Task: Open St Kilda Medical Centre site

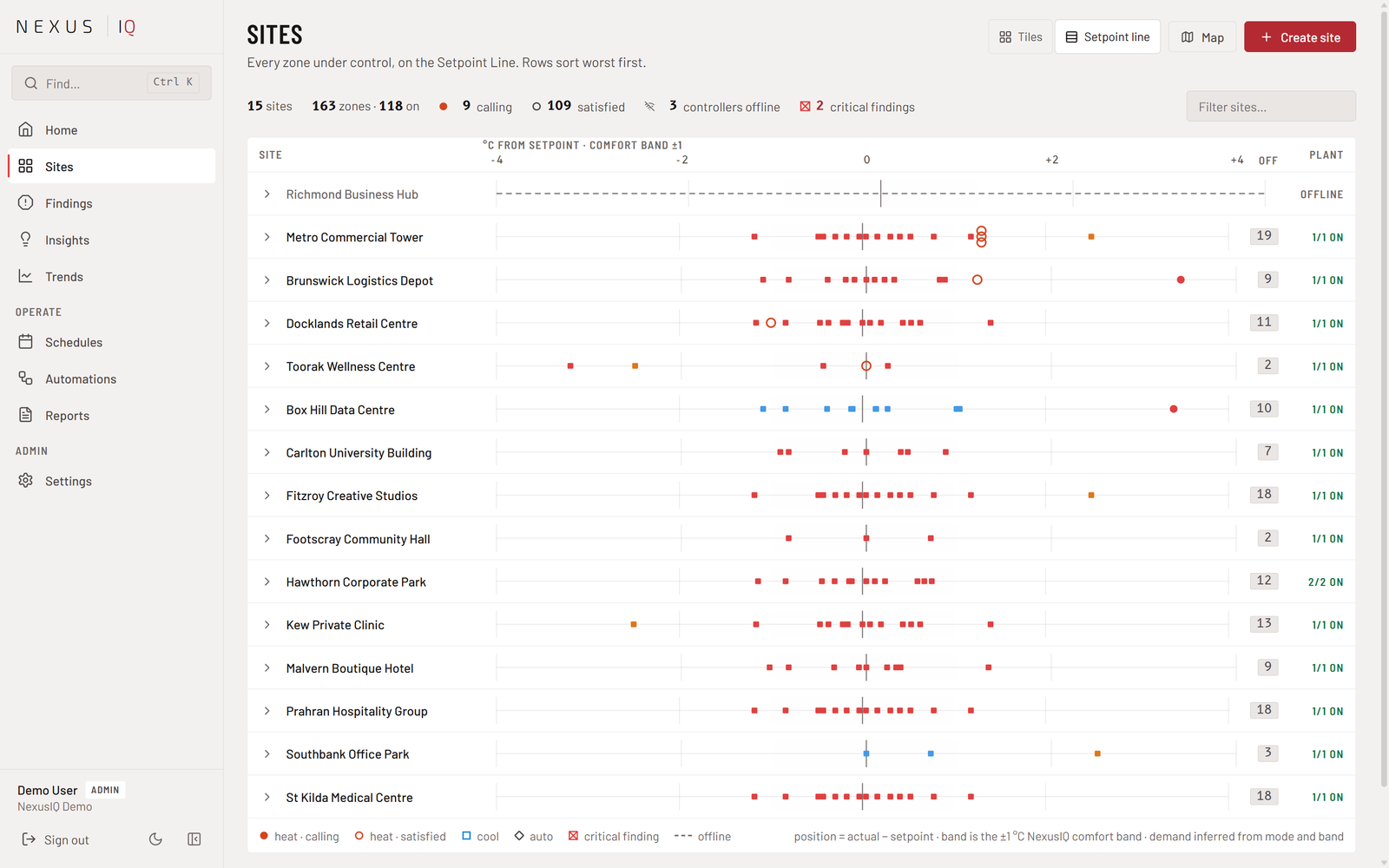Action: pyautogui.click(x=349, y=798)
